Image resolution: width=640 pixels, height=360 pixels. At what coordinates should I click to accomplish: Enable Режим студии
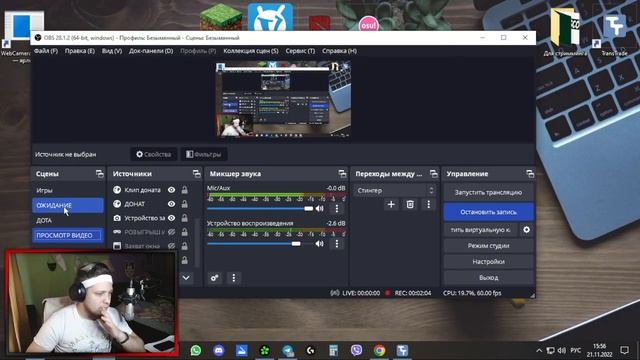(488, 246)
